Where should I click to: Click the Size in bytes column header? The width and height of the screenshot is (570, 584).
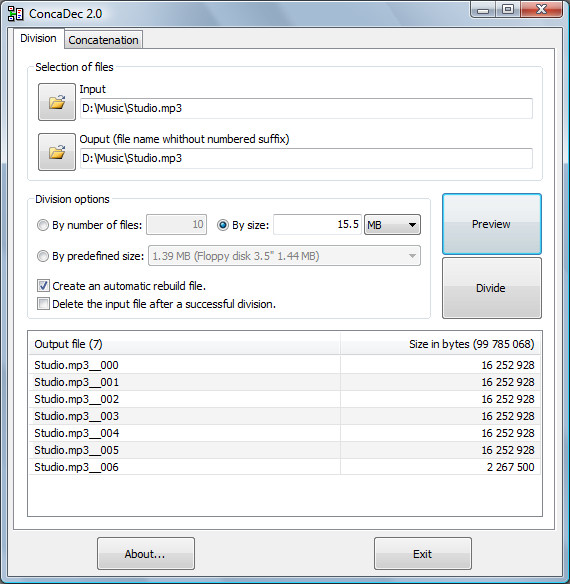[441, 344]
